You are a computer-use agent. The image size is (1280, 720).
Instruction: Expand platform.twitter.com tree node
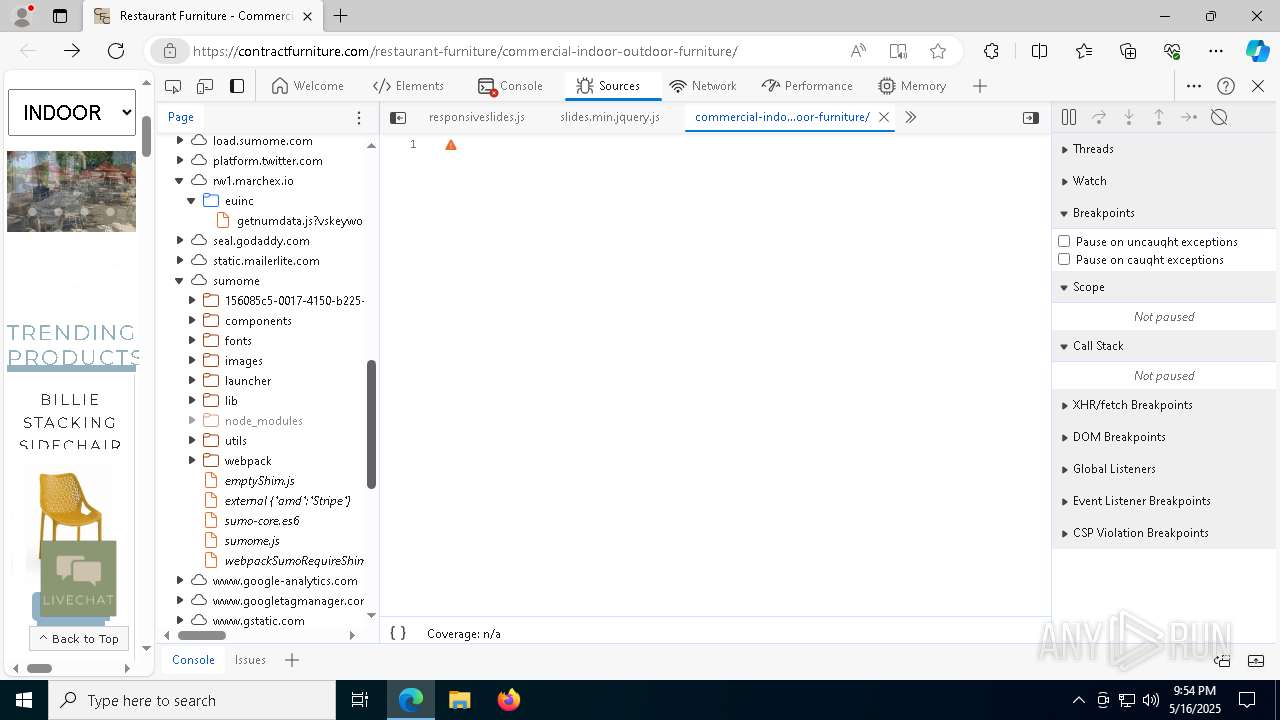[180, 161]
